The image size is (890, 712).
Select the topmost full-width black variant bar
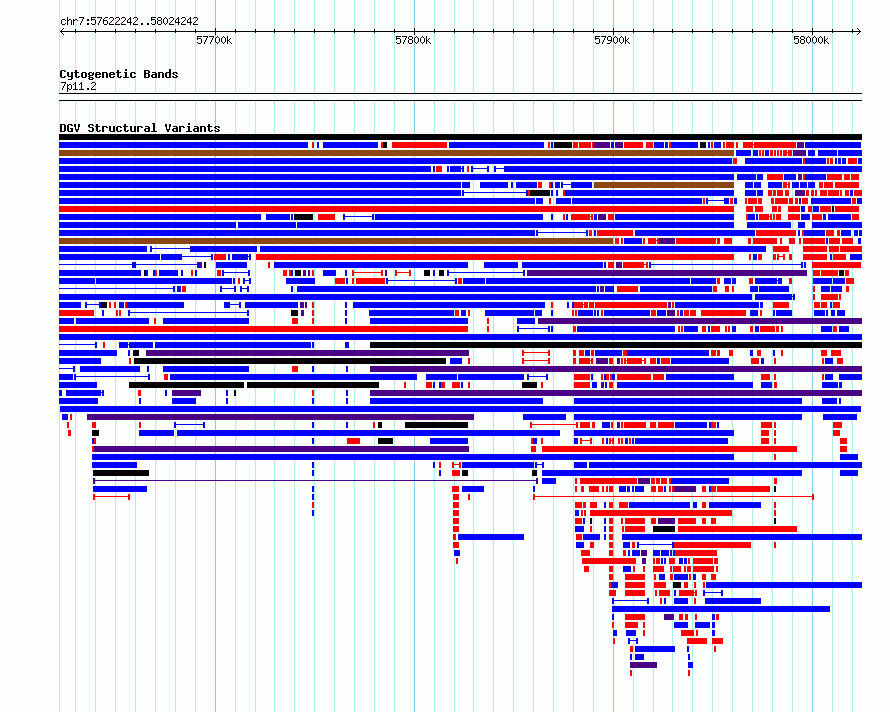[460, 137]
